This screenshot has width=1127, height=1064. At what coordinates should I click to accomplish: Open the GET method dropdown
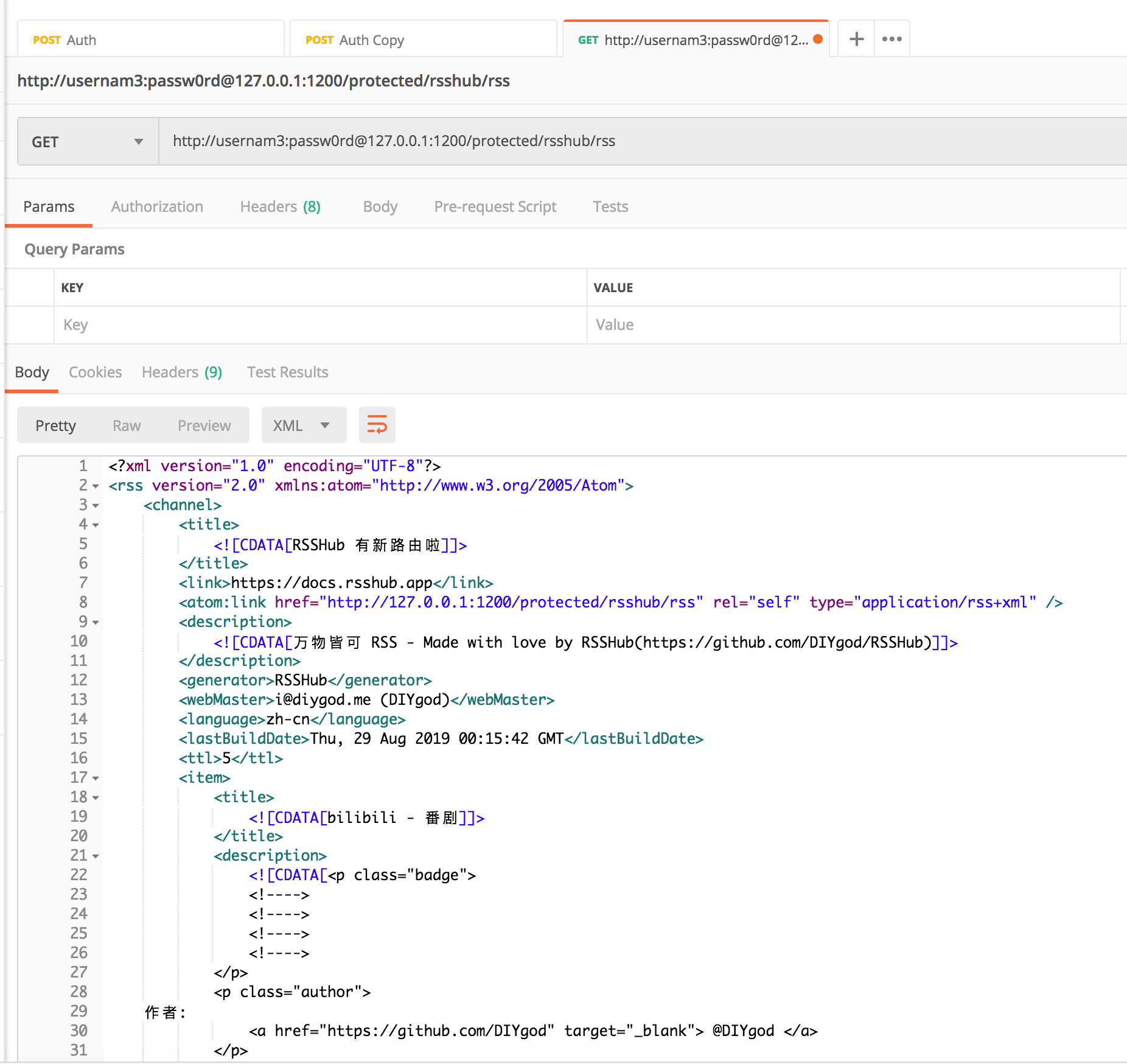coord(88,141)
